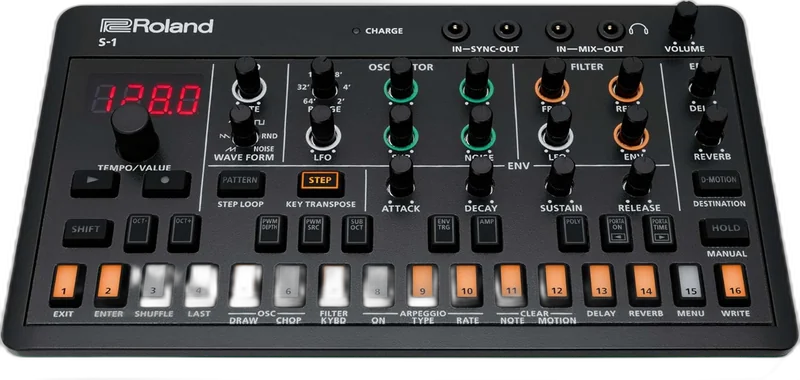Adjust the green NOISE level knob
Screen dimensions: 800x380
coord(479,129)
